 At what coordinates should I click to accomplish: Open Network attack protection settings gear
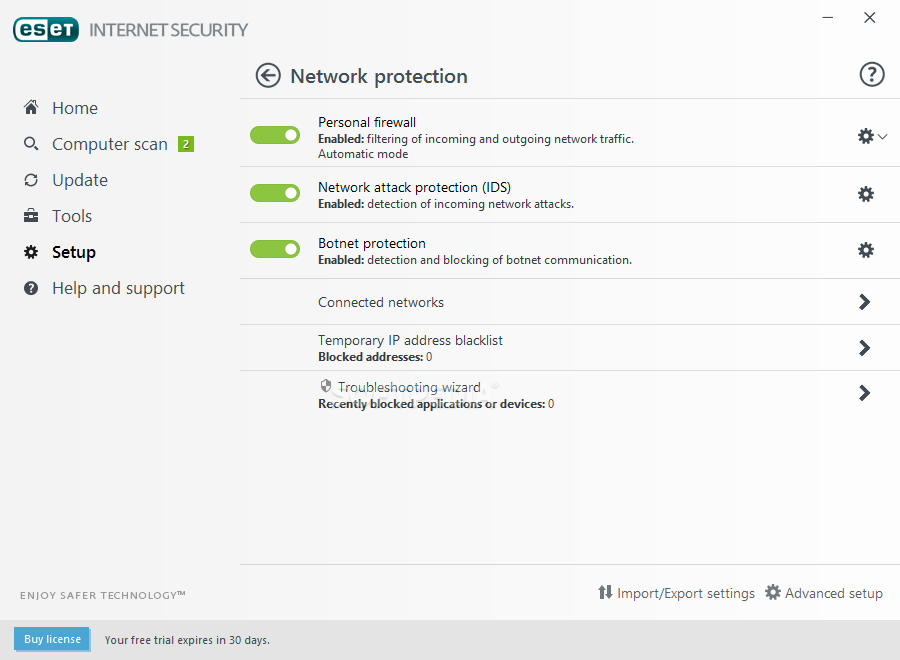point(866,194)
